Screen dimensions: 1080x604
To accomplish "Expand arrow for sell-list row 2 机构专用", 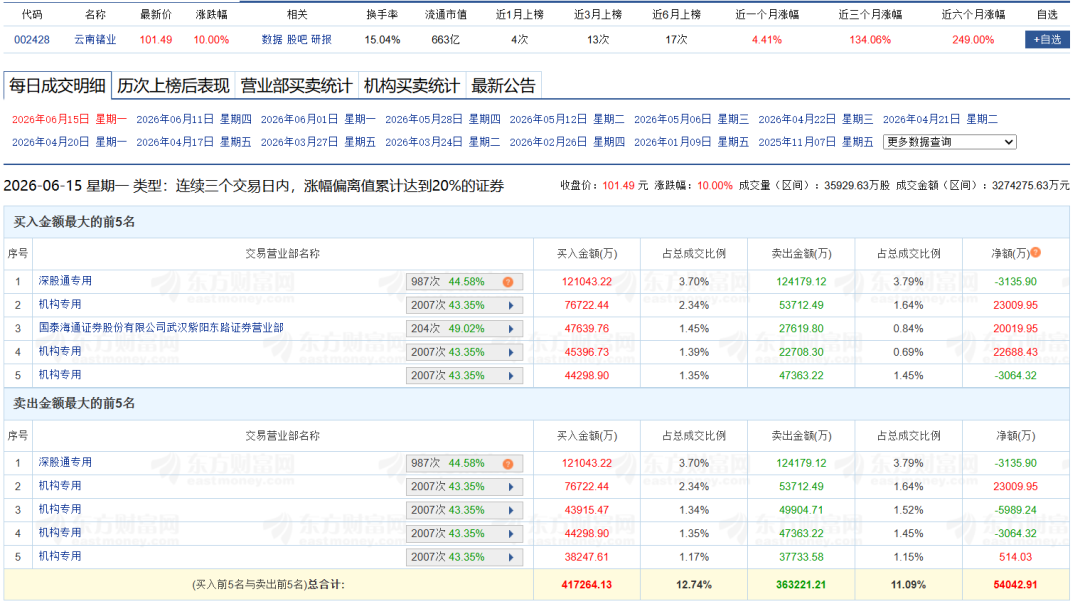I will 511,487.
